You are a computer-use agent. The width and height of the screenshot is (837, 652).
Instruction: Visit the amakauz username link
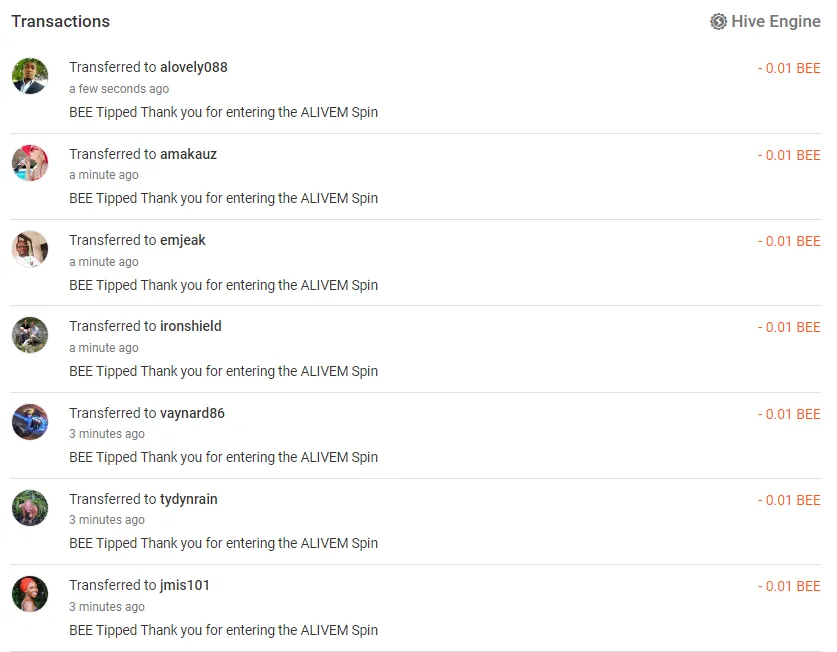(x=188, y=154)
